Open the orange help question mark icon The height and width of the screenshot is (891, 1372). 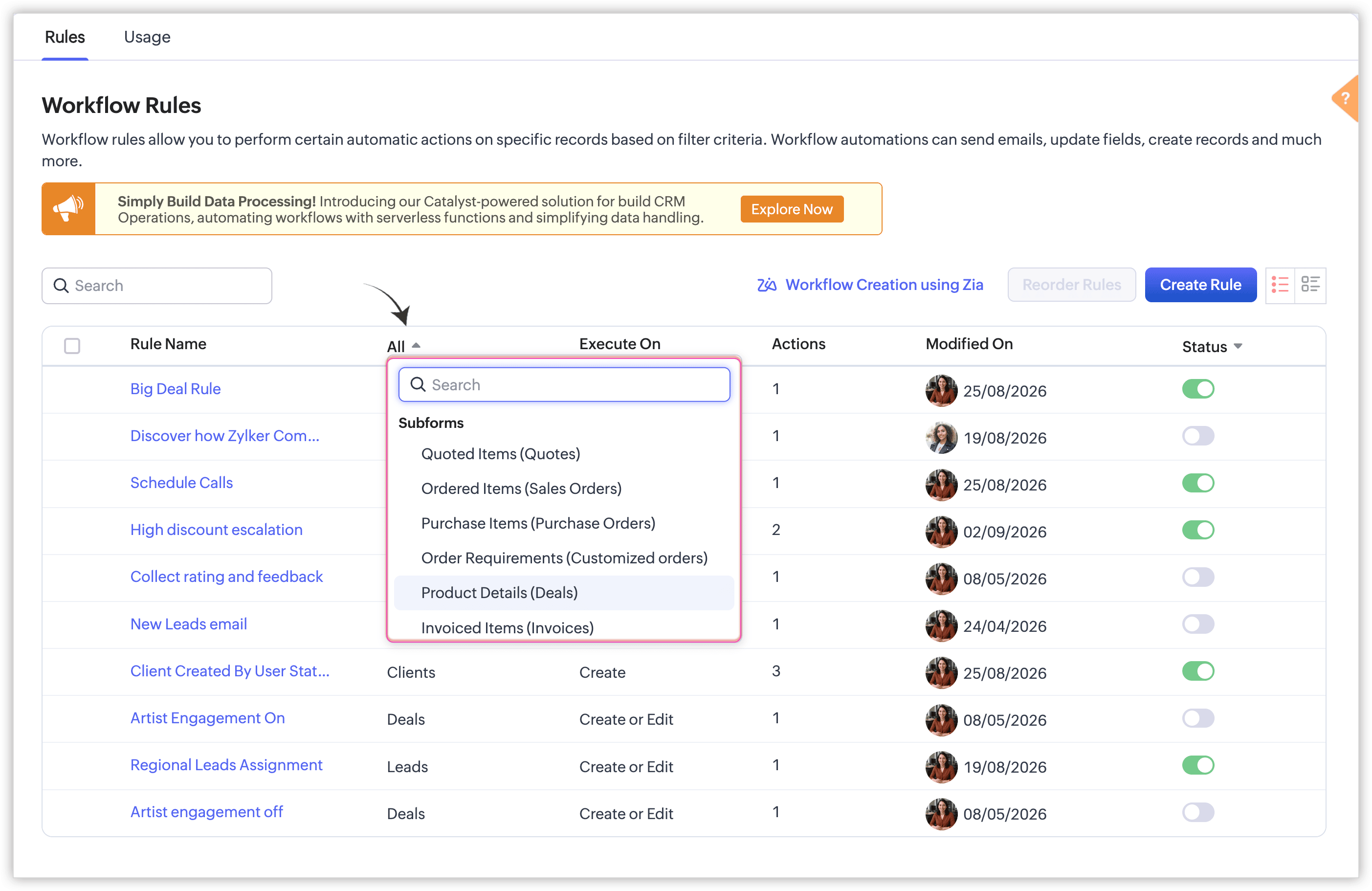click(x=1346, y=99)
